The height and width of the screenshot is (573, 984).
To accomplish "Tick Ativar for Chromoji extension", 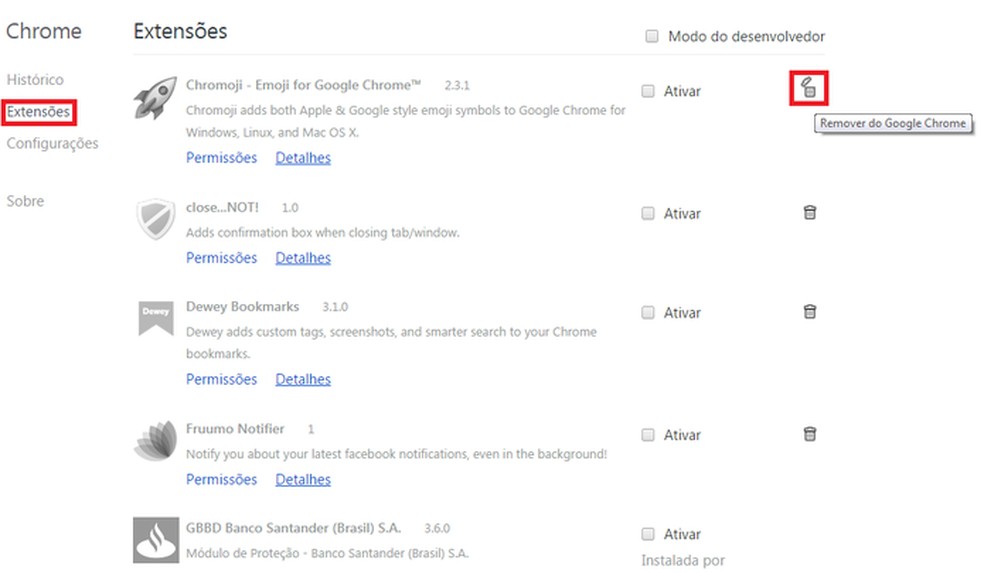I will (648, 92).
